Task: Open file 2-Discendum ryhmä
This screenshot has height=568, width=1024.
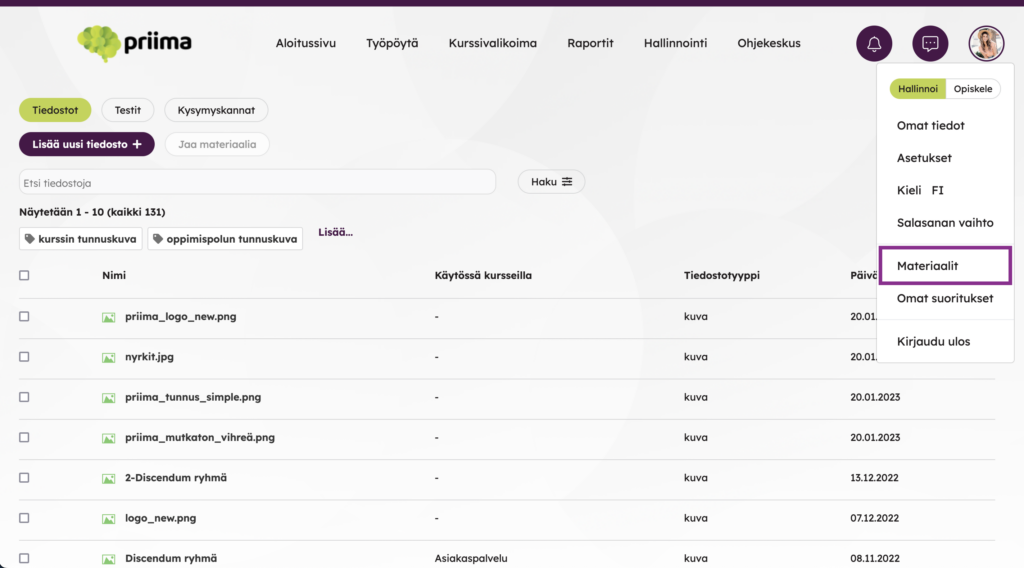Action: click(x=176, y=478)
